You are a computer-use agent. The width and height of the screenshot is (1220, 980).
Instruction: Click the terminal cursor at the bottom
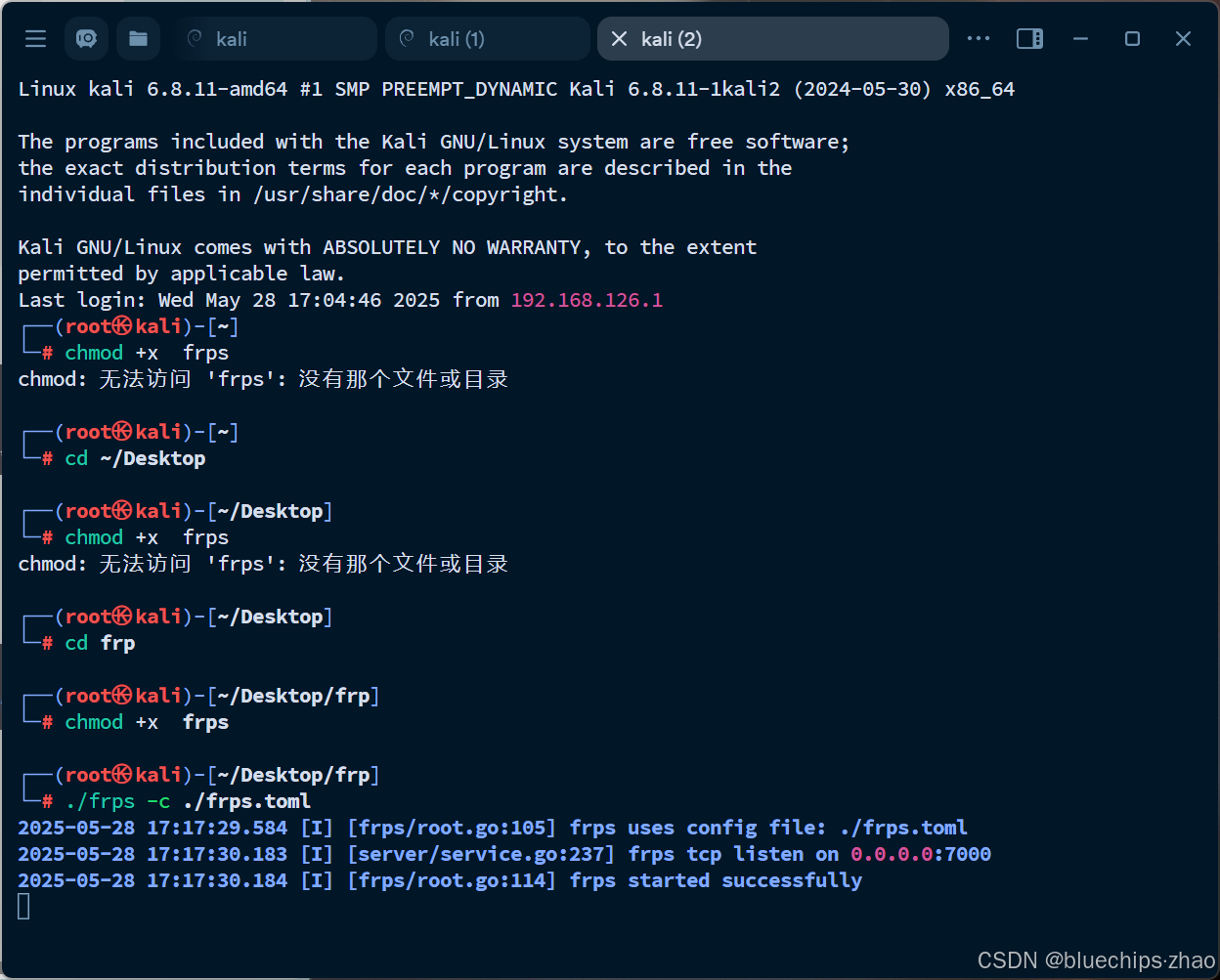click(23, 907)
